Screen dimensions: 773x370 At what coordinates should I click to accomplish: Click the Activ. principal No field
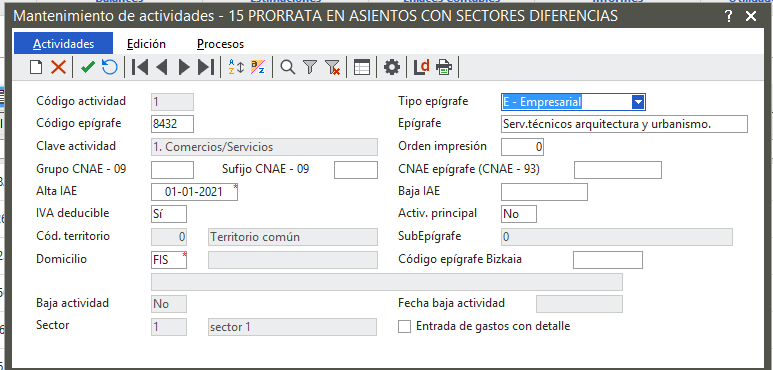point(519,214)
